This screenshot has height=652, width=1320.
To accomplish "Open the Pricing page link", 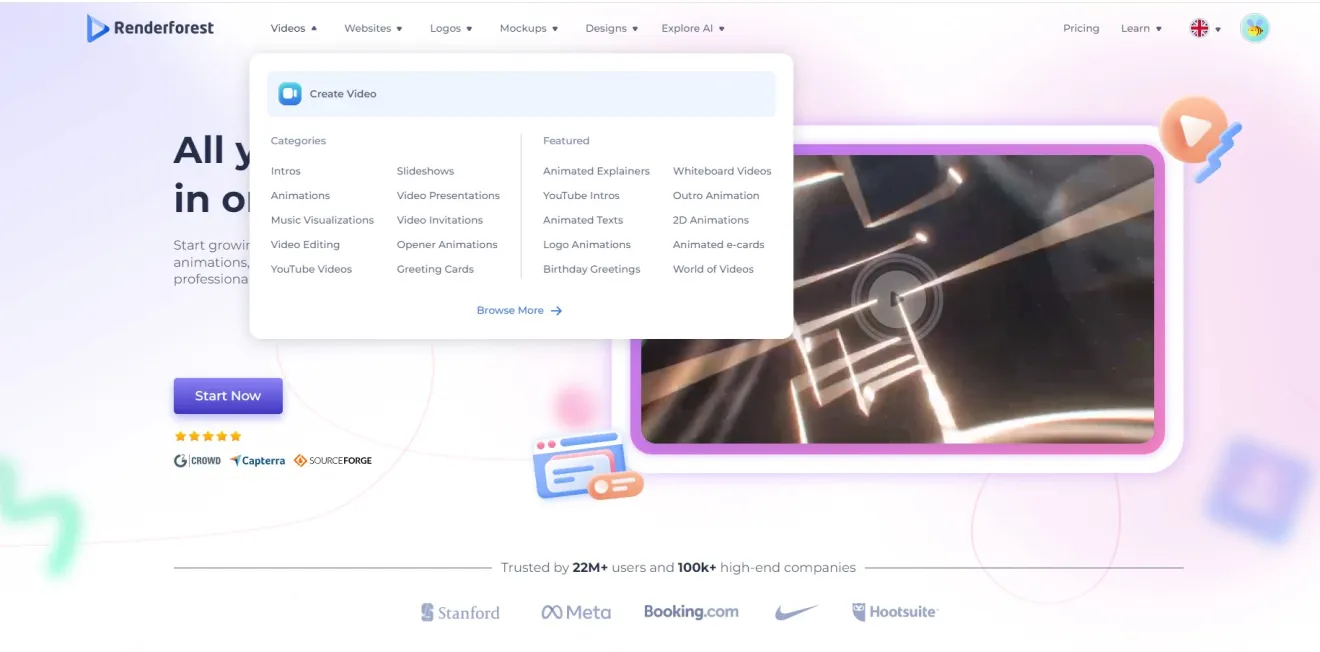I will coord(1081,28).
